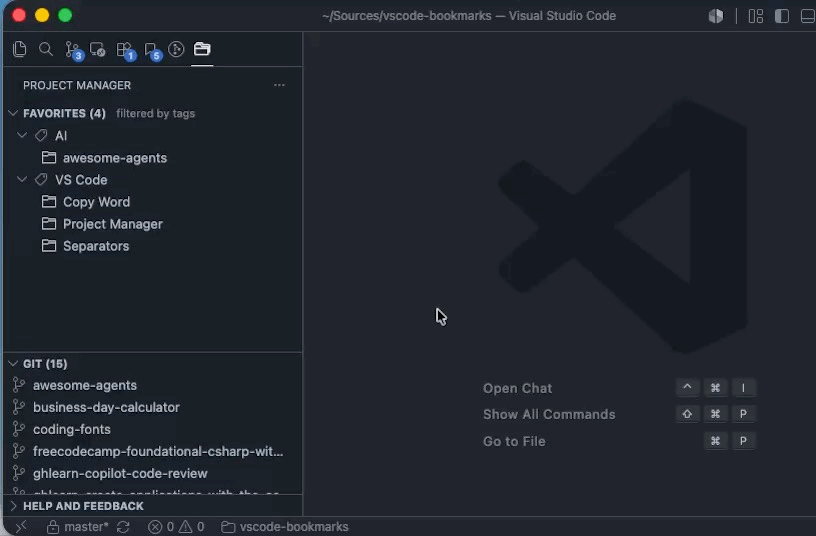Click git branch icon beside coding-fonts
The image size is (816, 536).
(x=19, y=429)
